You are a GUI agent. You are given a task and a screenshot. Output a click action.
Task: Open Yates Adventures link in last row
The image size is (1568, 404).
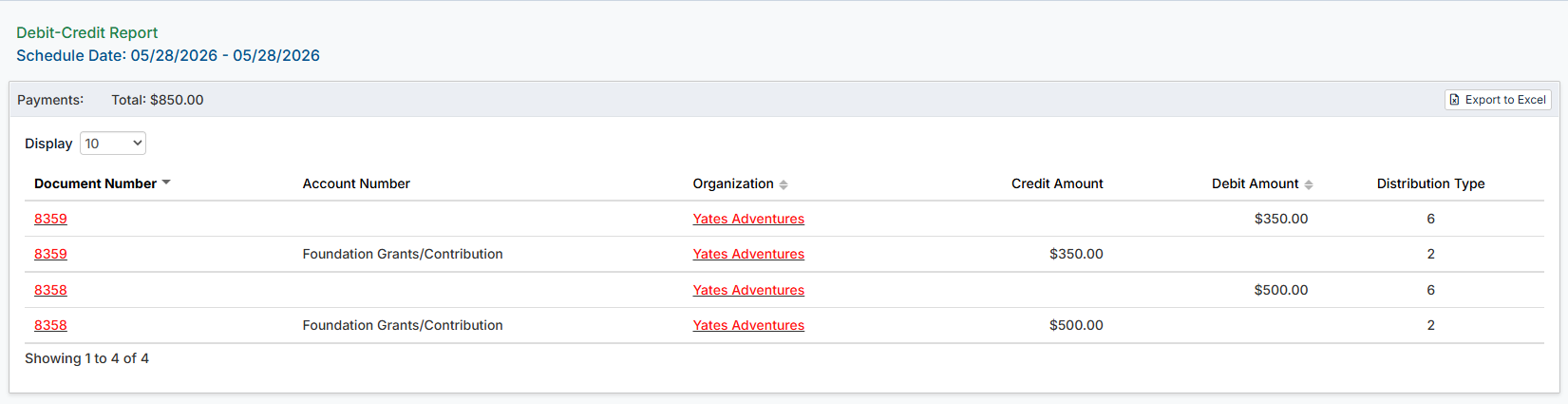748,325
